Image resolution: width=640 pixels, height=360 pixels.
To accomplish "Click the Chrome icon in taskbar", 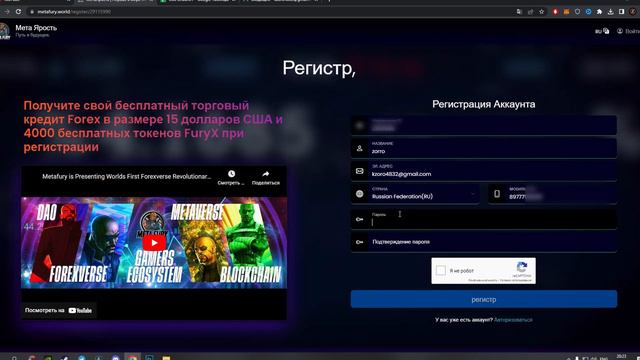I will click(x=132, y=357).
